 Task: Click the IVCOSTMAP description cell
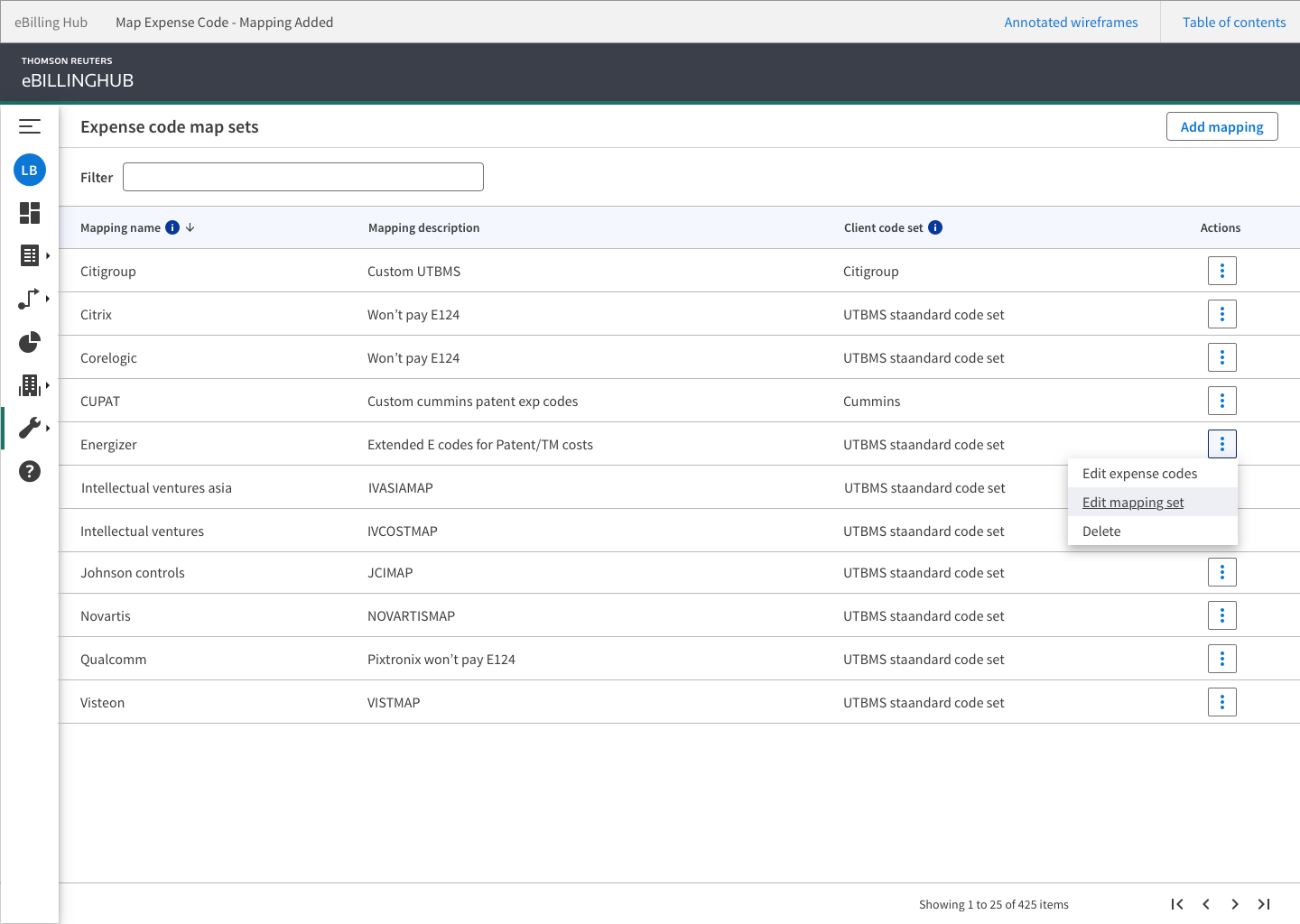coord(403,531)
